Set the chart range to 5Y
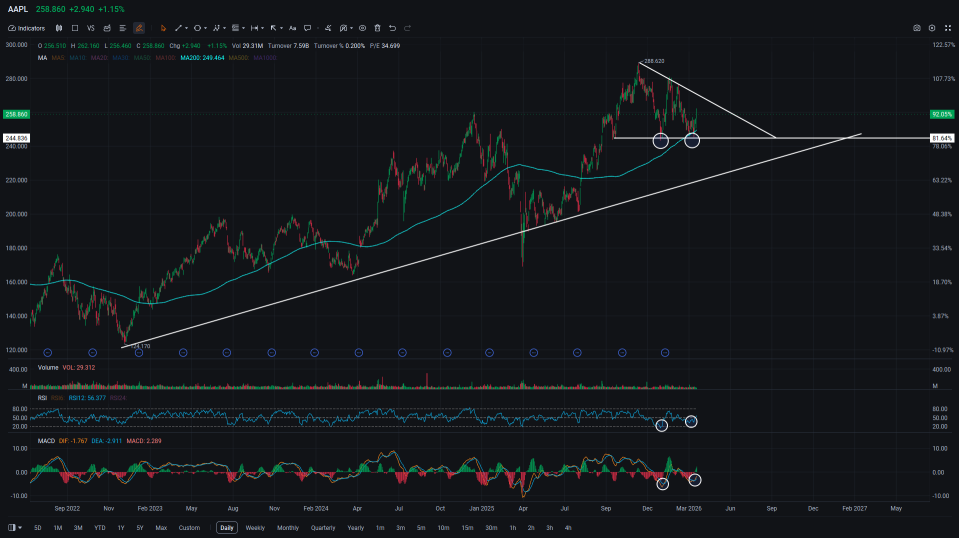Screen dimensions: 959x538 [x=140, y=528]
